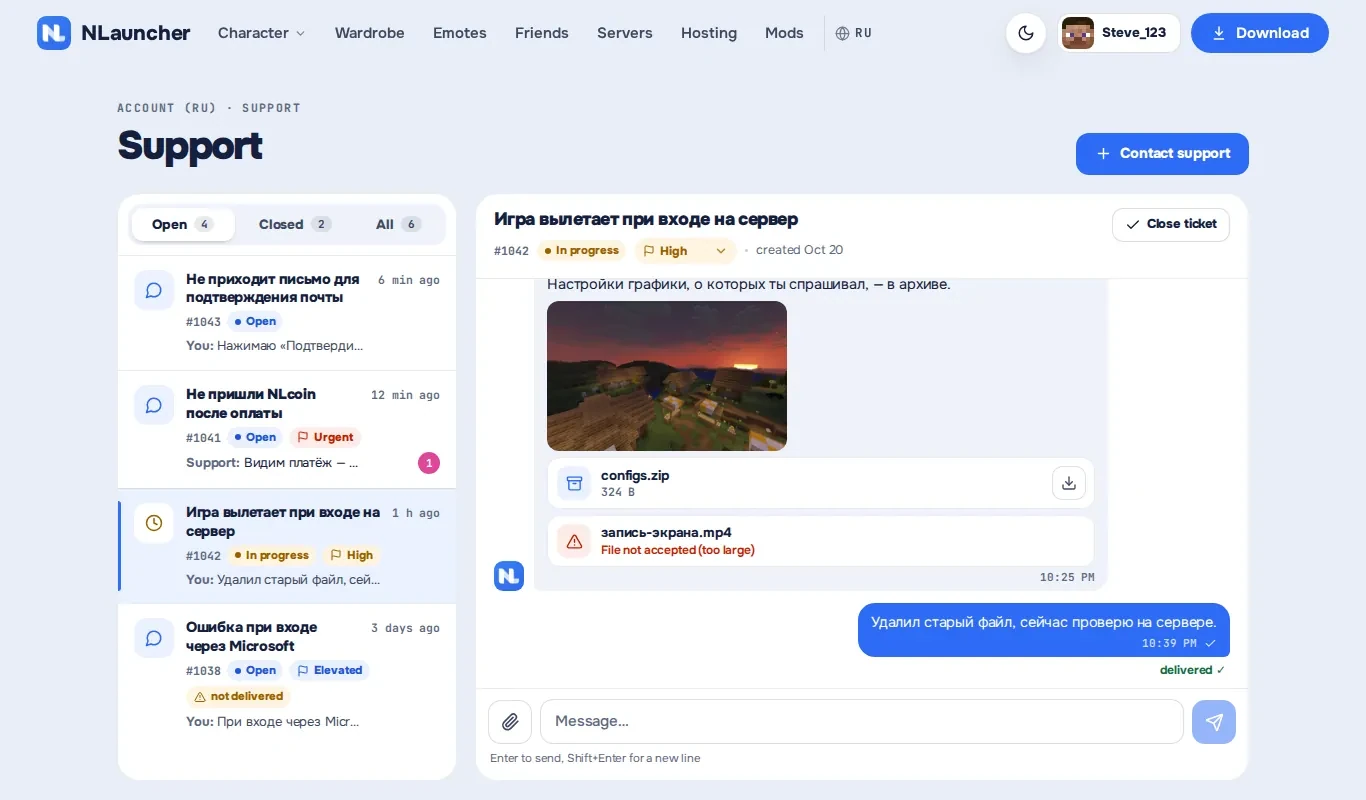Open ticket #1043 about email confirmation

coord(287,313)
